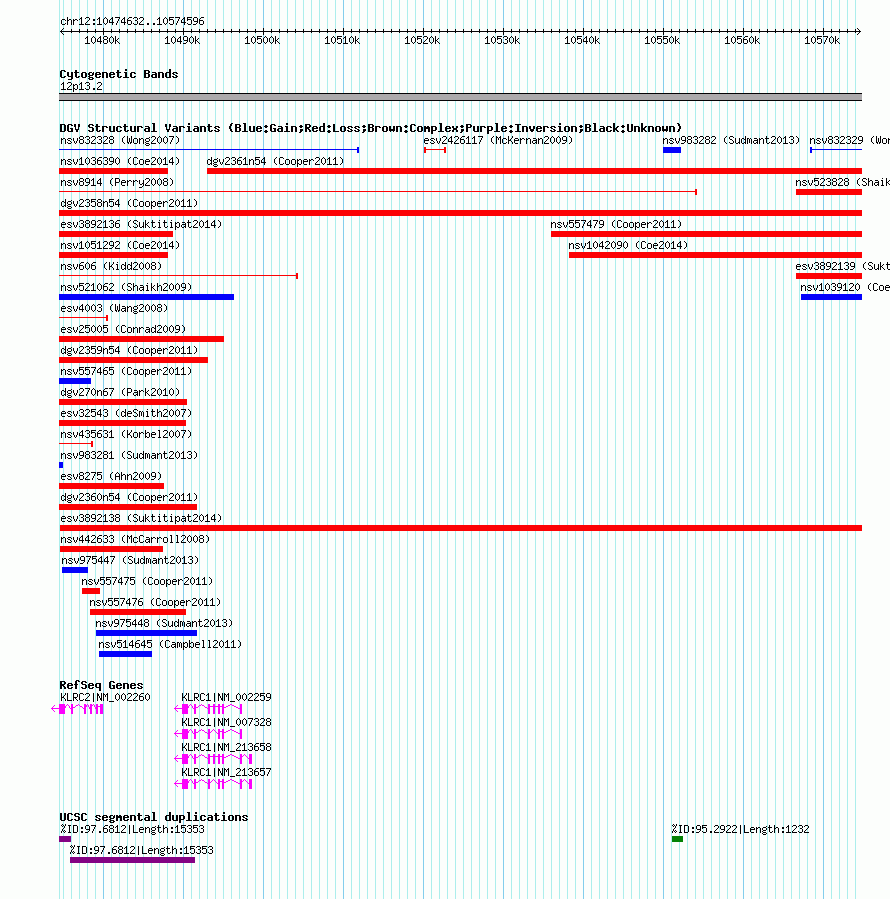Click the dgv2358n54 (Cooper2011) label
The width and height of the screenshot is (890, 899).
pos(129,204)
